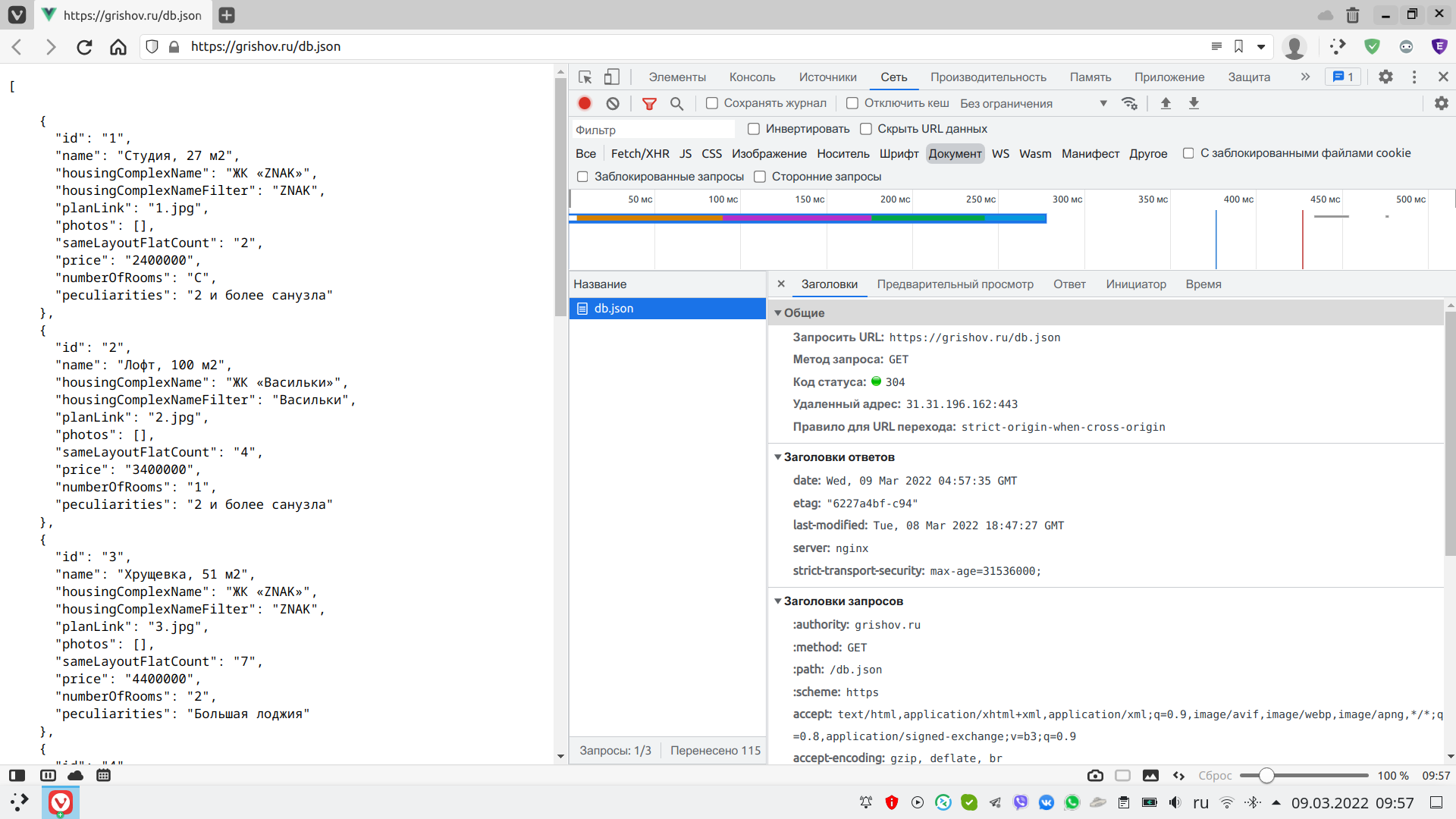The width and height of the screenshot is (1456, 819).
Task: Check Скрыть URL данных checkbox
Action: (x=866, y=129)
